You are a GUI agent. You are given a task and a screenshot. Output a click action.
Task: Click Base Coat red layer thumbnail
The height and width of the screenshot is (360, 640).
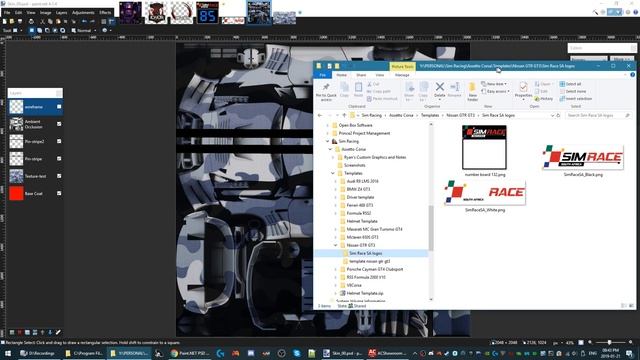click(x=16, y=193)
